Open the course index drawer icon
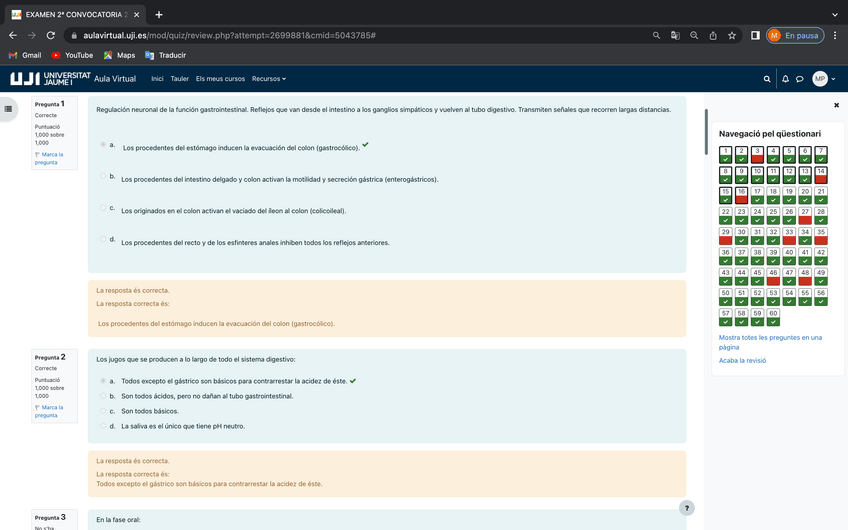Image resolution: width=848 pixels, height=530 pixels. tap(9, 108)
